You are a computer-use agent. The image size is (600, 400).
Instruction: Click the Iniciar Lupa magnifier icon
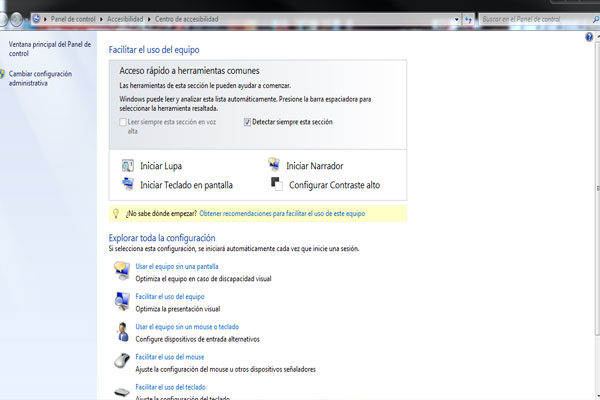(127, 165)
